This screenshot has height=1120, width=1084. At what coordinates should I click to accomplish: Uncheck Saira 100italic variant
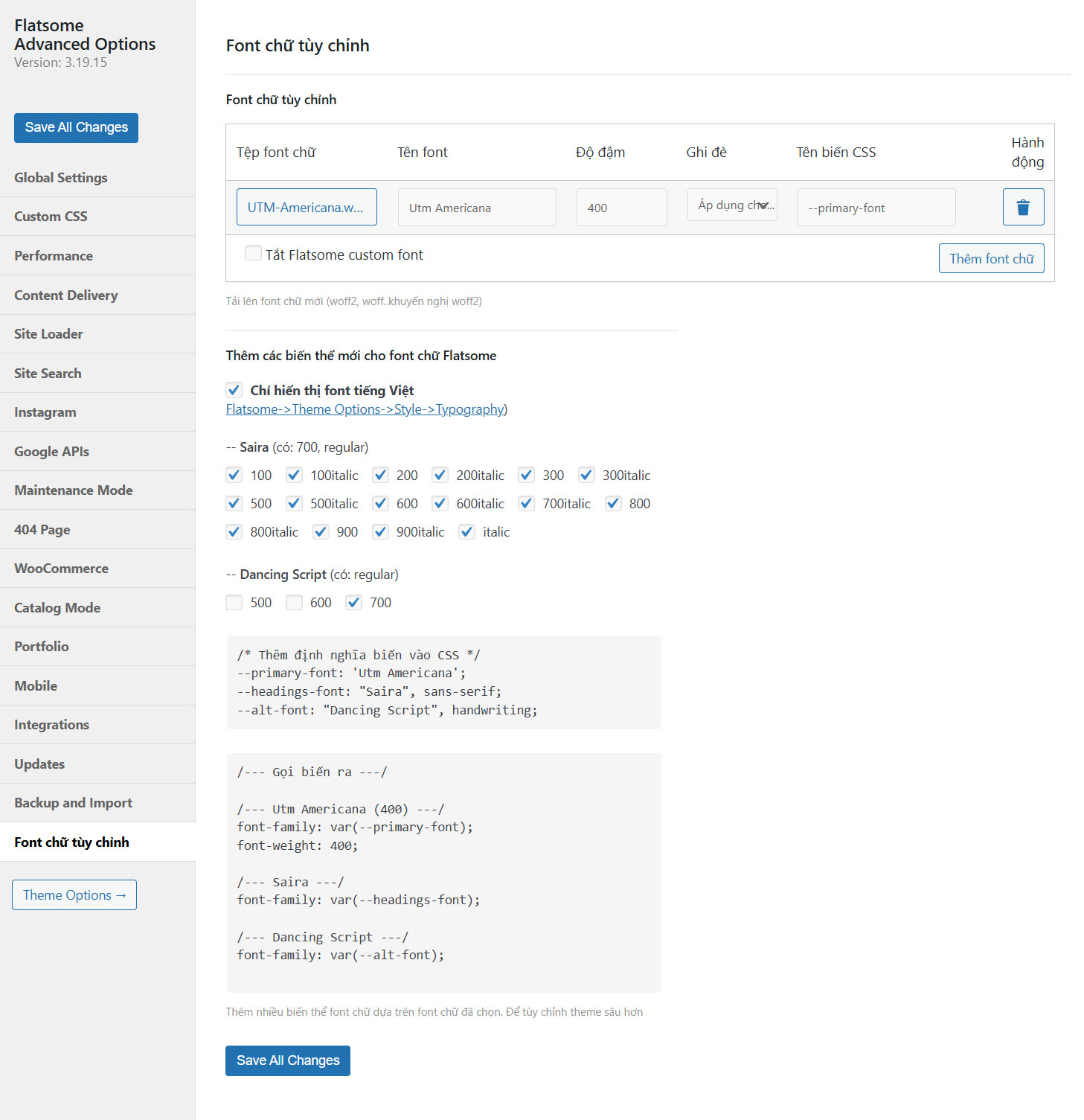294,475
